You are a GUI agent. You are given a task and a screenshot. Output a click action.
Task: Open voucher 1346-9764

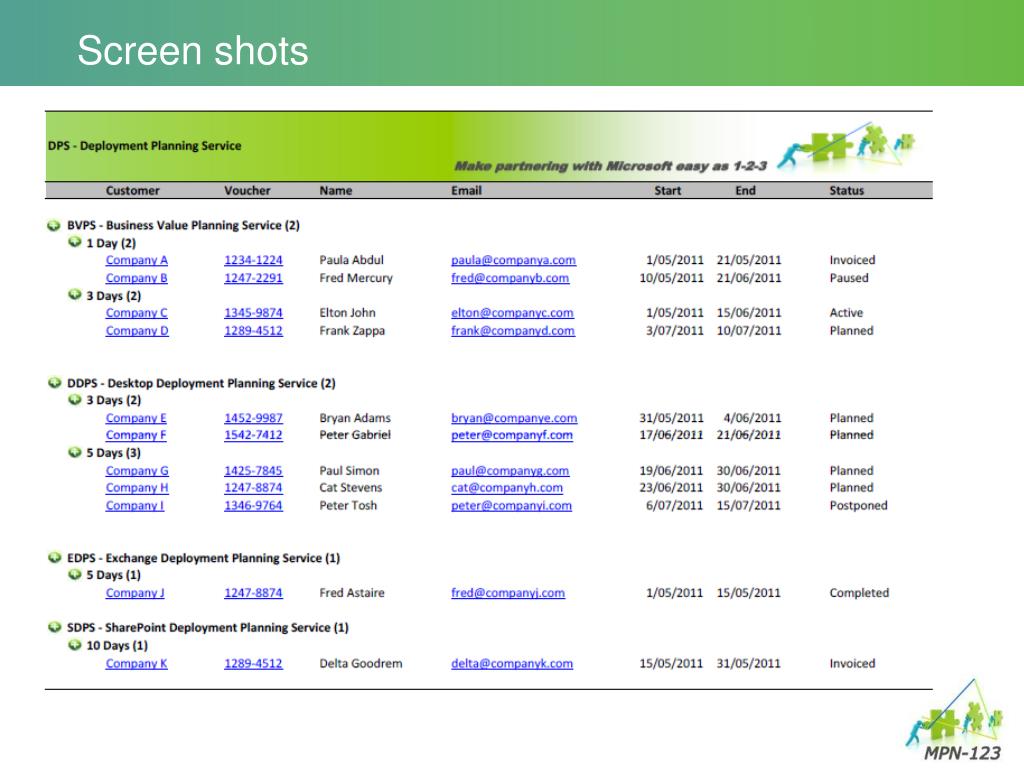tap(253, 505)
